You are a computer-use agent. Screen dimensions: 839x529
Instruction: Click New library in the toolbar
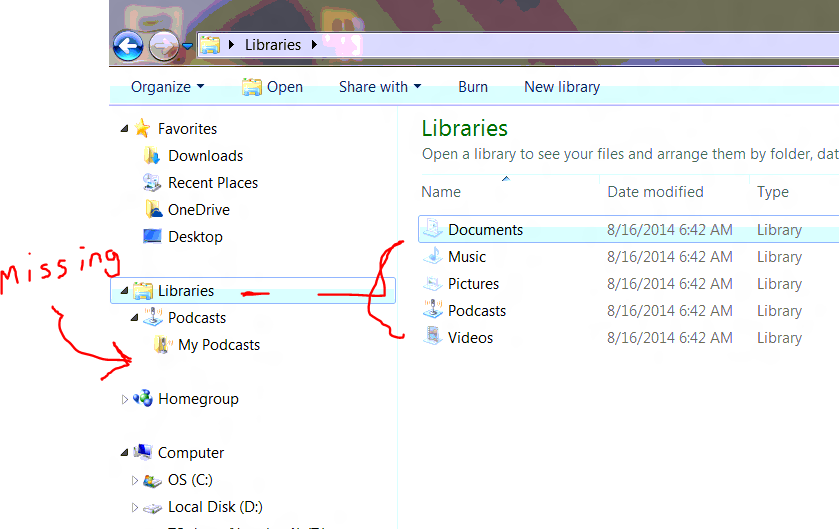pyautogui.click(x=562, y=87)
